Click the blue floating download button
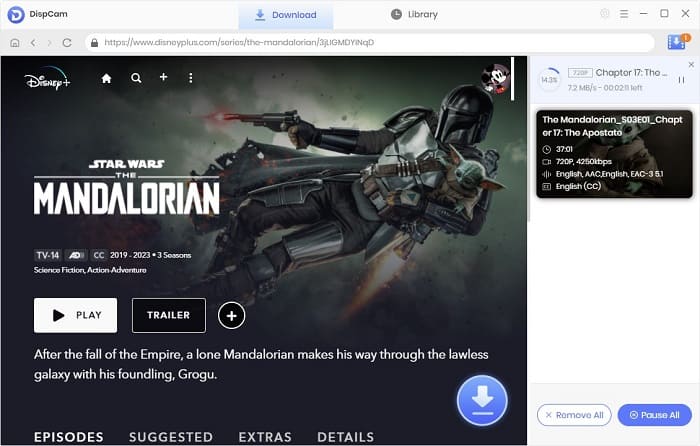 tap(482, 401)
